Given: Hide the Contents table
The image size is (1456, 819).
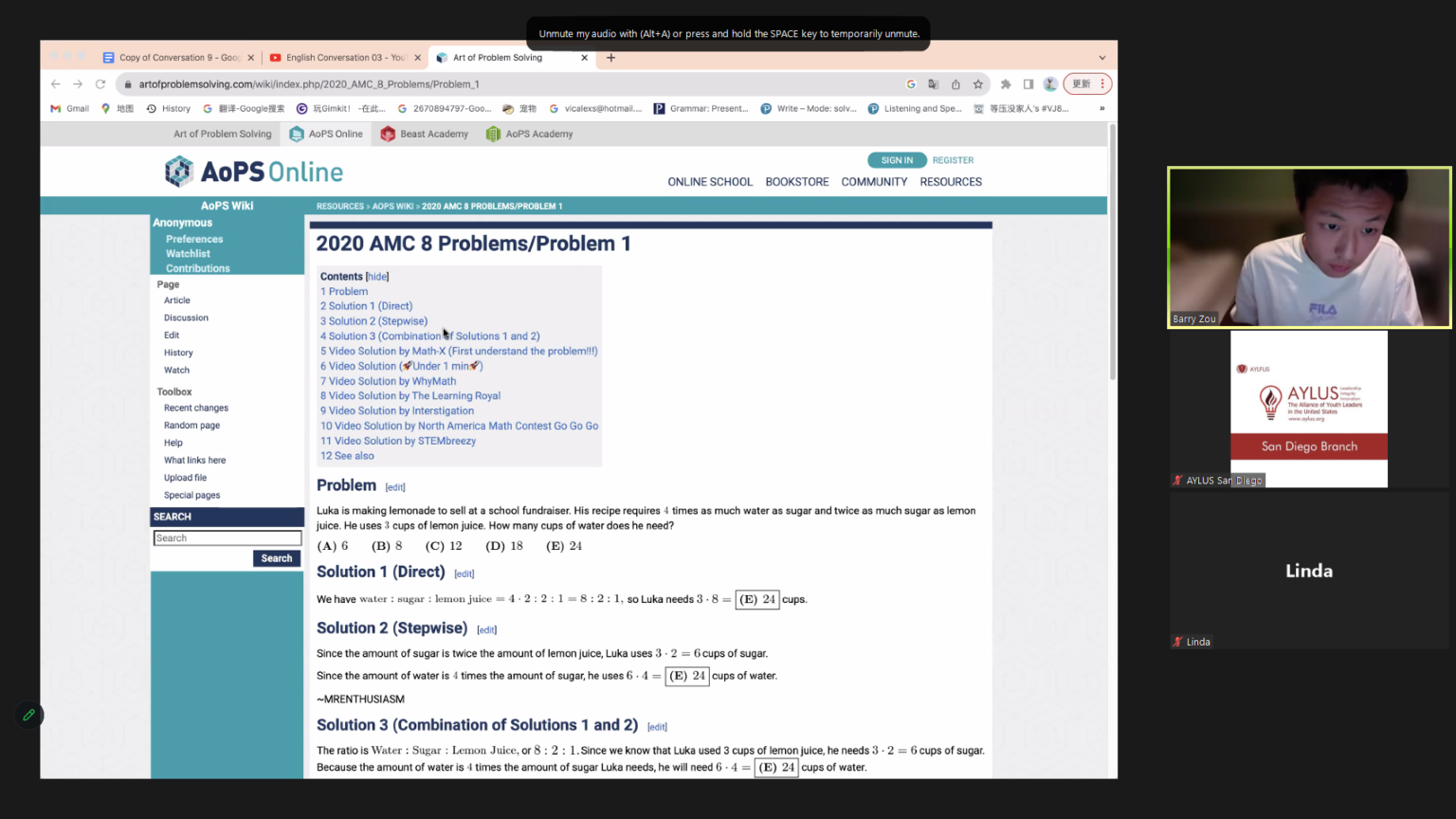Looking at the screenshot, I should (x=377, y=277).
